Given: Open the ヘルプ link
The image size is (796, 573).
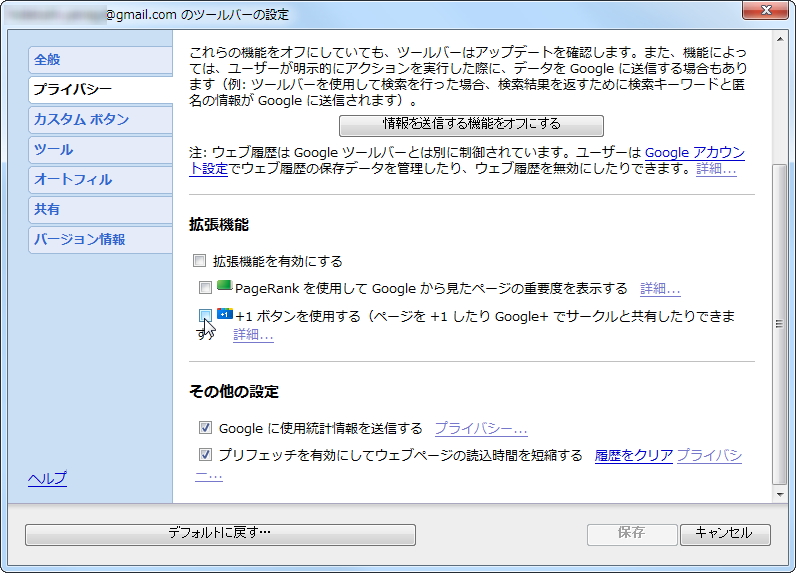Looking at the screenshot, I should pyautogui.click(x=47, y=479).
